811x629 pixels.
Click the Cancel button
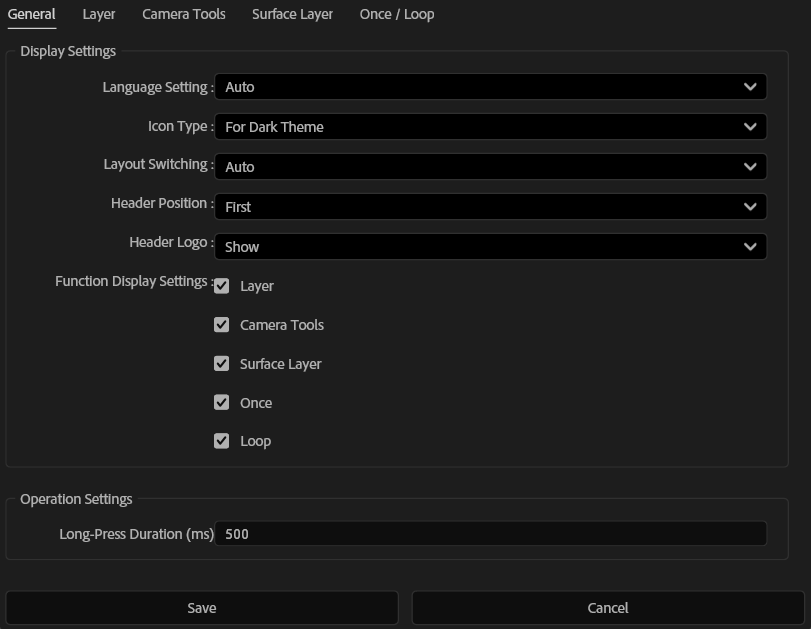tap(608, 607)
